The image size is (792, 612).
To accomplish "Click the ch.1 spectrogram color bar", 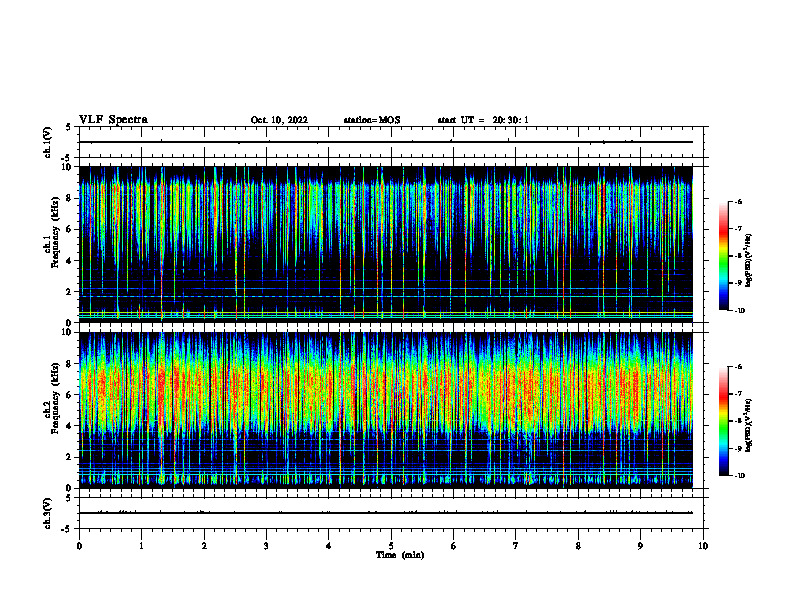I will point(724,256).
